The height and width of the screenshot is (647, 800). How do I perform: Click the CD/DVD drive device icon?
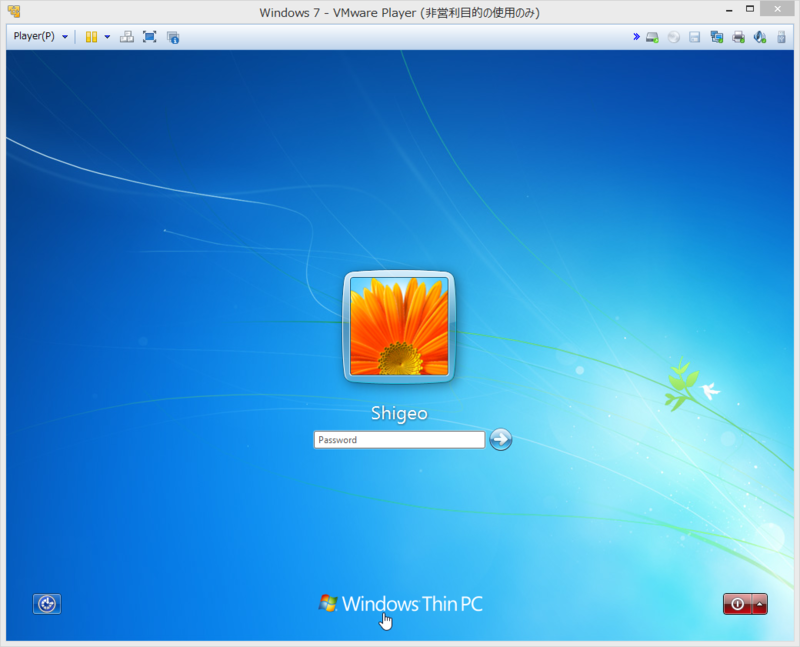pos(673,37)
